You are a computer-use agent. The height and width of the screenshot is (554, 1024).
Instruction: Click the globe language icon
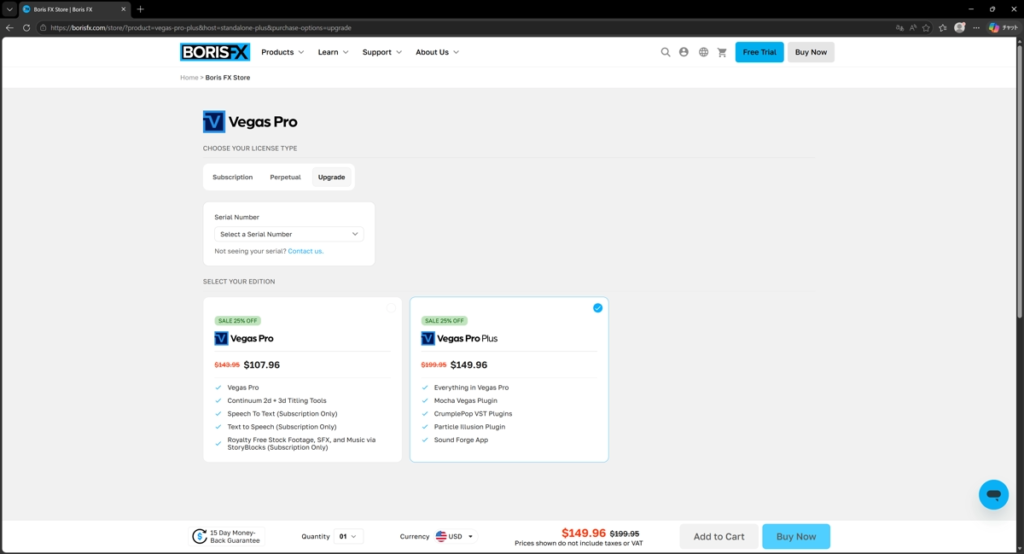tap(703, 52)
